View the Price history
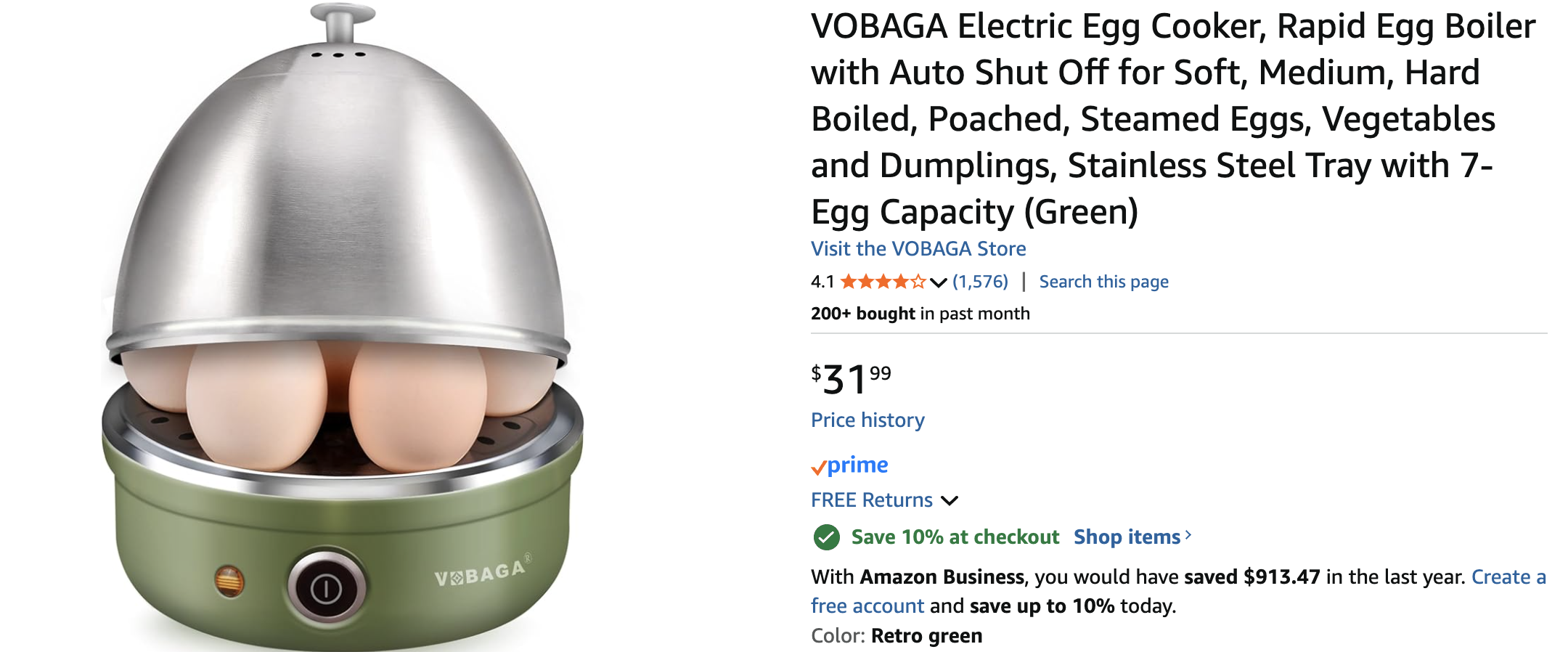This screenshot has width=1568, height=652. (867, 420)
